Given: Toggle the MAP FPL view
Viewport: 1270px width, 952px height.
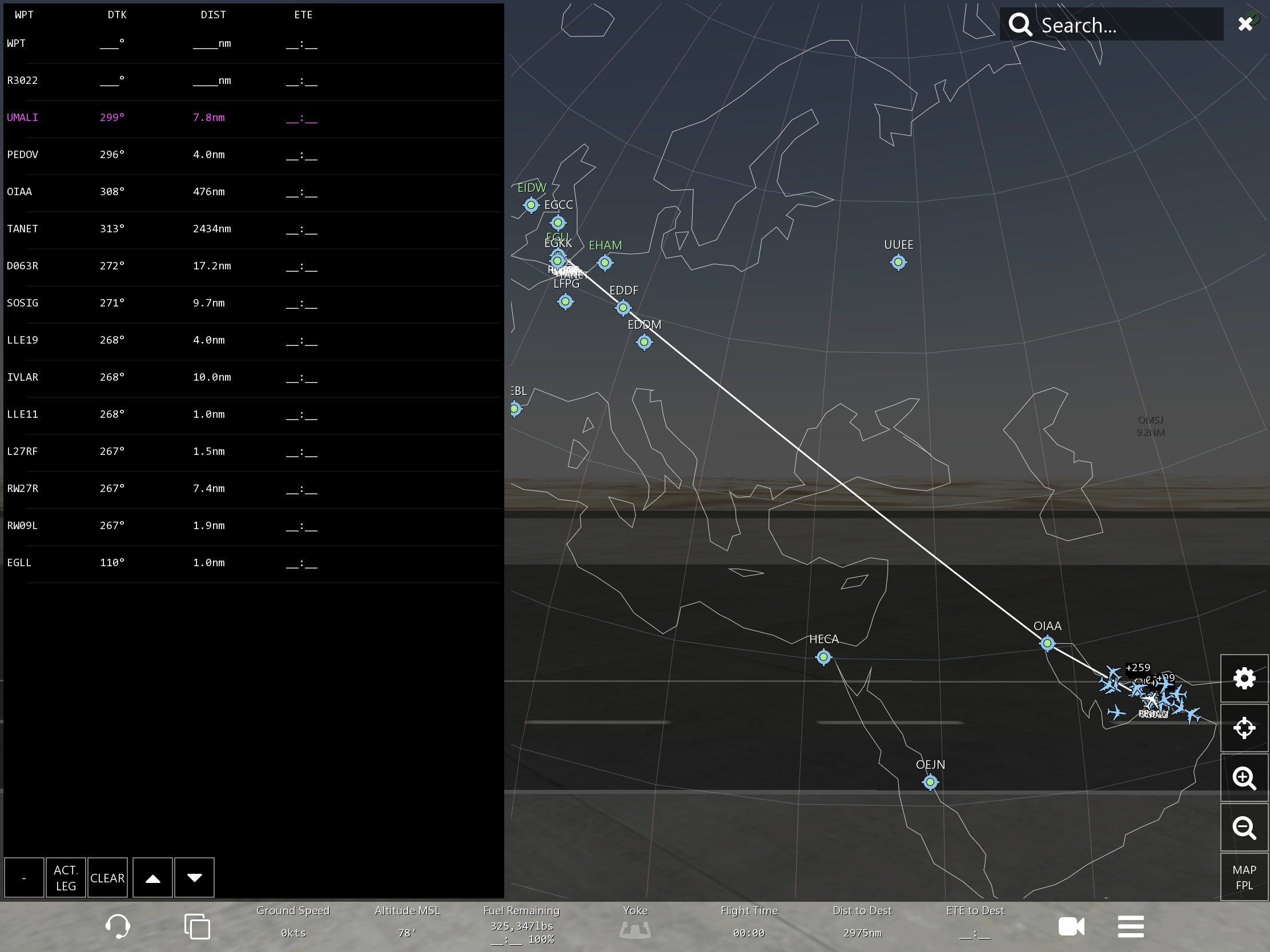Looking at the screenshot, I should click(1244, 877).
